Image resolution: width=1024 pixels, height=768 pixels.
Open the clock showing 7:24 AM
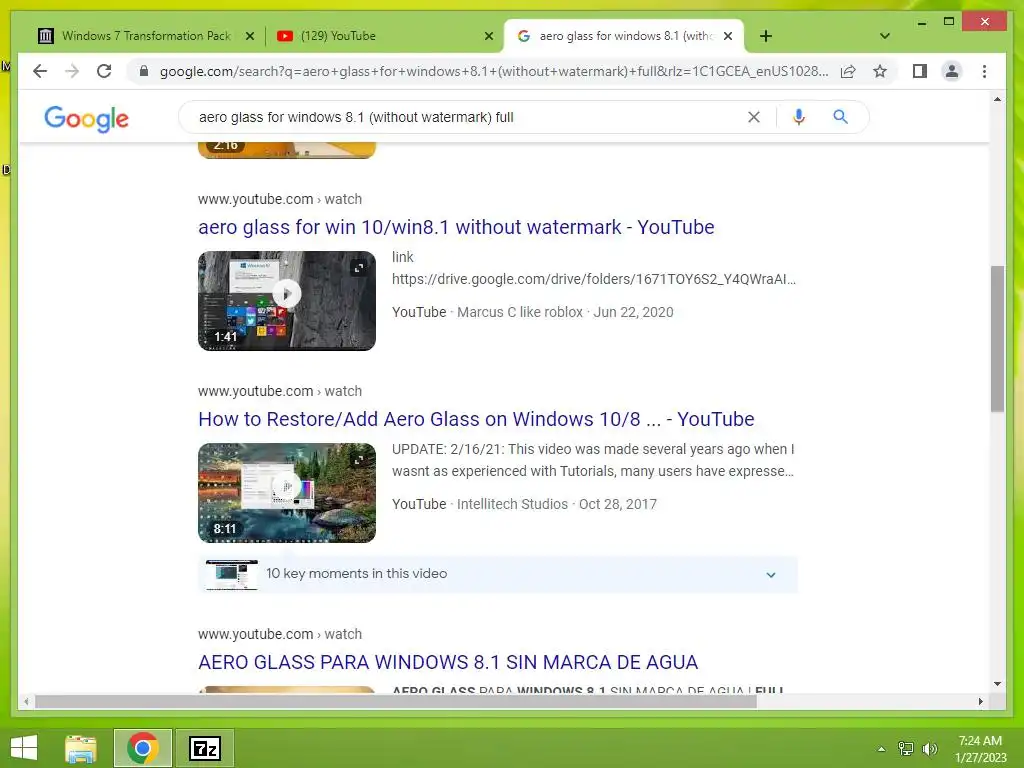(980, 749)
